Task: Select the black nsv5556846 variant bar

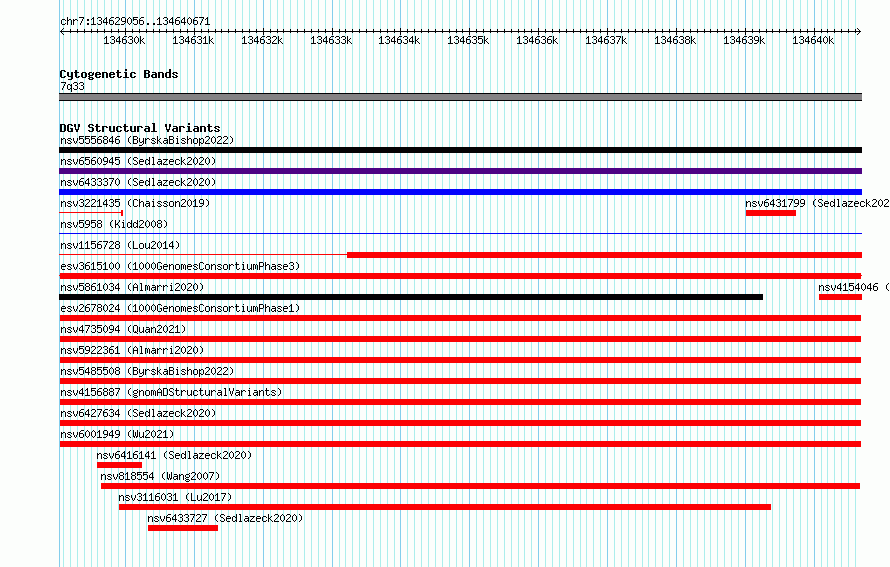Action: (x=460, y=150)
